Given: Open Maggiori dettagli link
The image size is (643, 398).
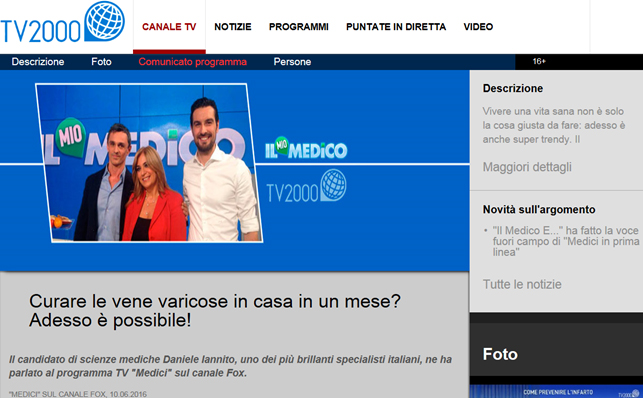Looking at the screenshot, I should (527, 167).
